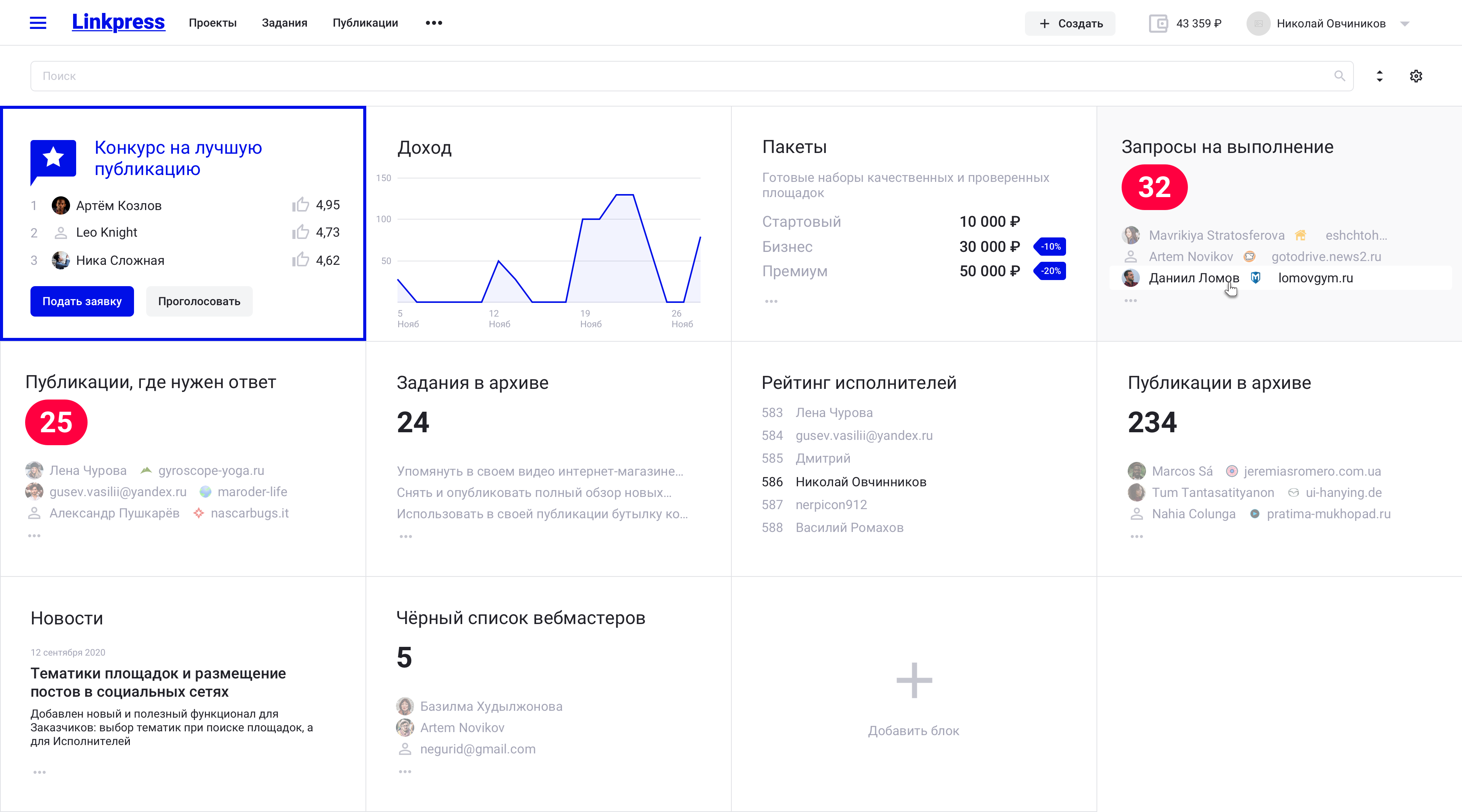The width and height of the screenshot is (1462, 812).
Task: Expand the user account dropdown arrow
Action: tap(1405, 24)
